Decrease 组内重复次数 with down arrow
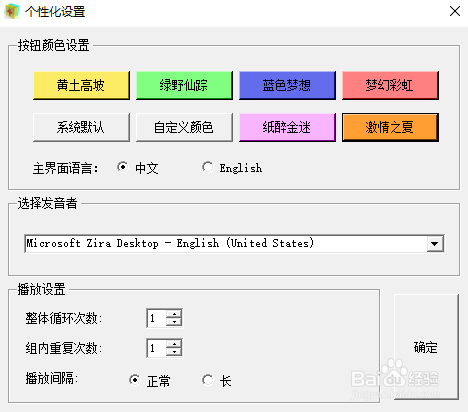Viewport: 468px width, 412px height. (x=174, y=352)
